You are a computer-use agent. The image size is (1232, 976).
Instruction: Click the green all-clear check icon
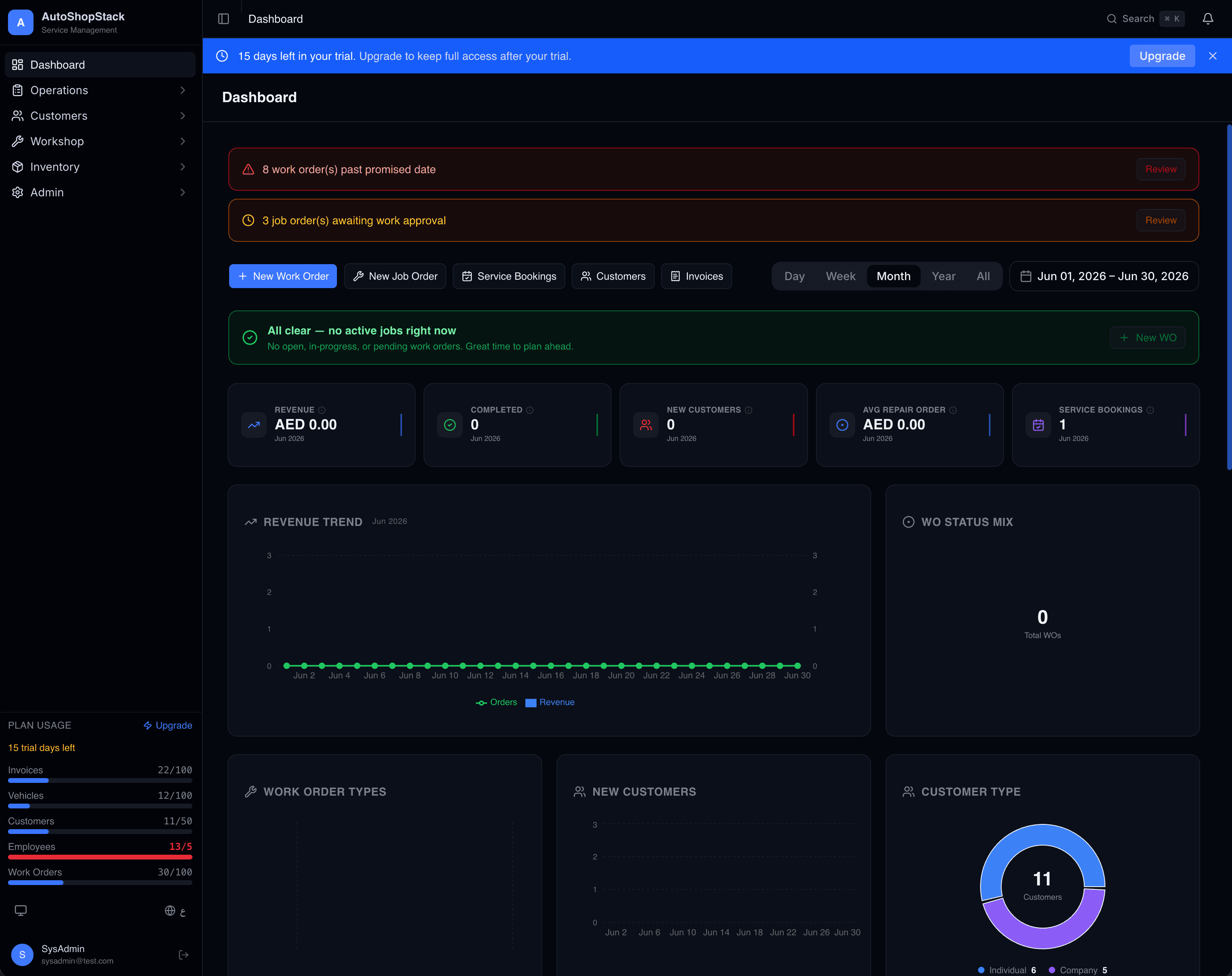pos(250,338)
